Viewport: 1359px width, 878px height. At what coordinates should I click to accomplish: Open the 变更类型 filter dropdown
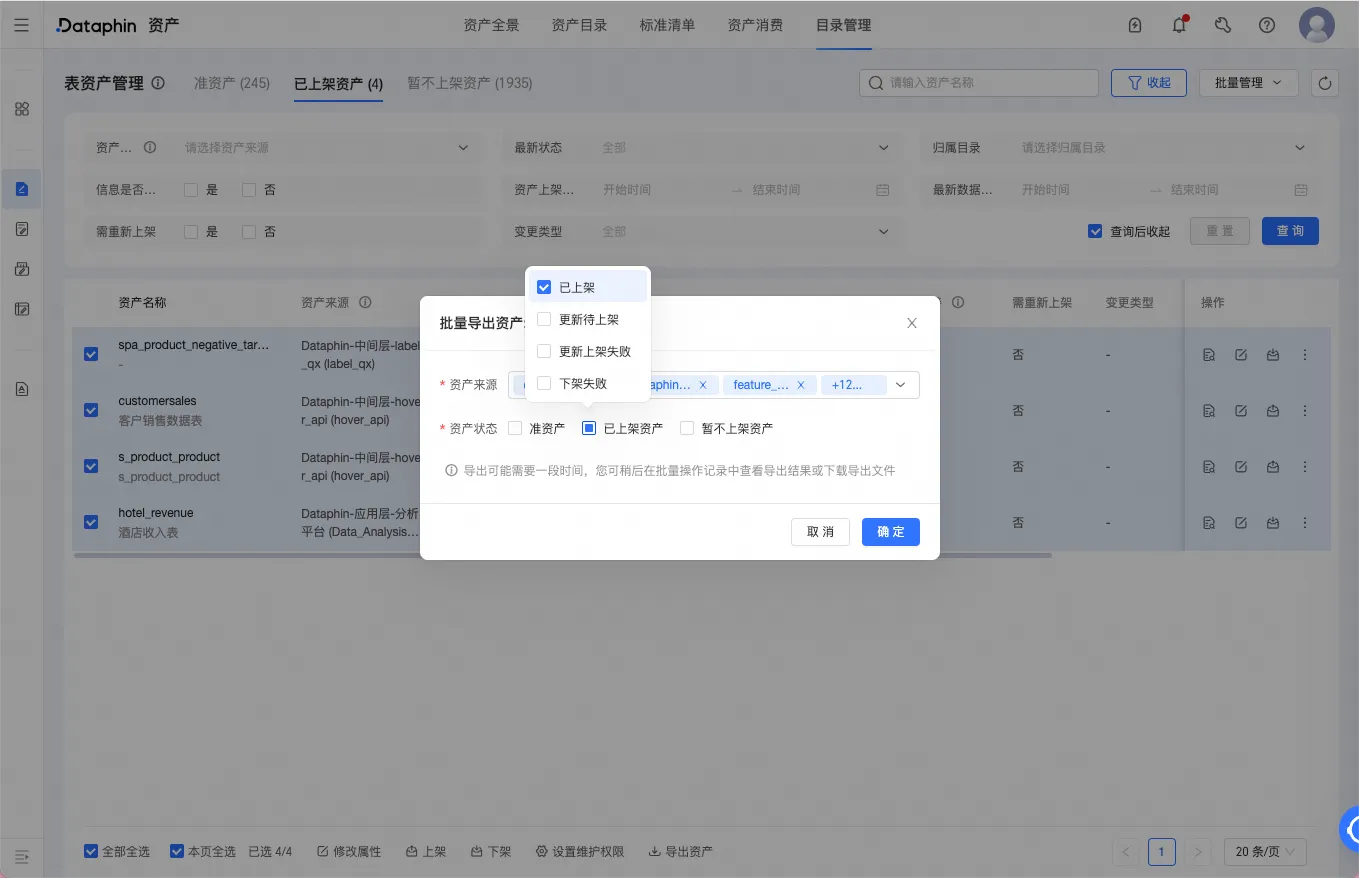(x=745, y=232)
